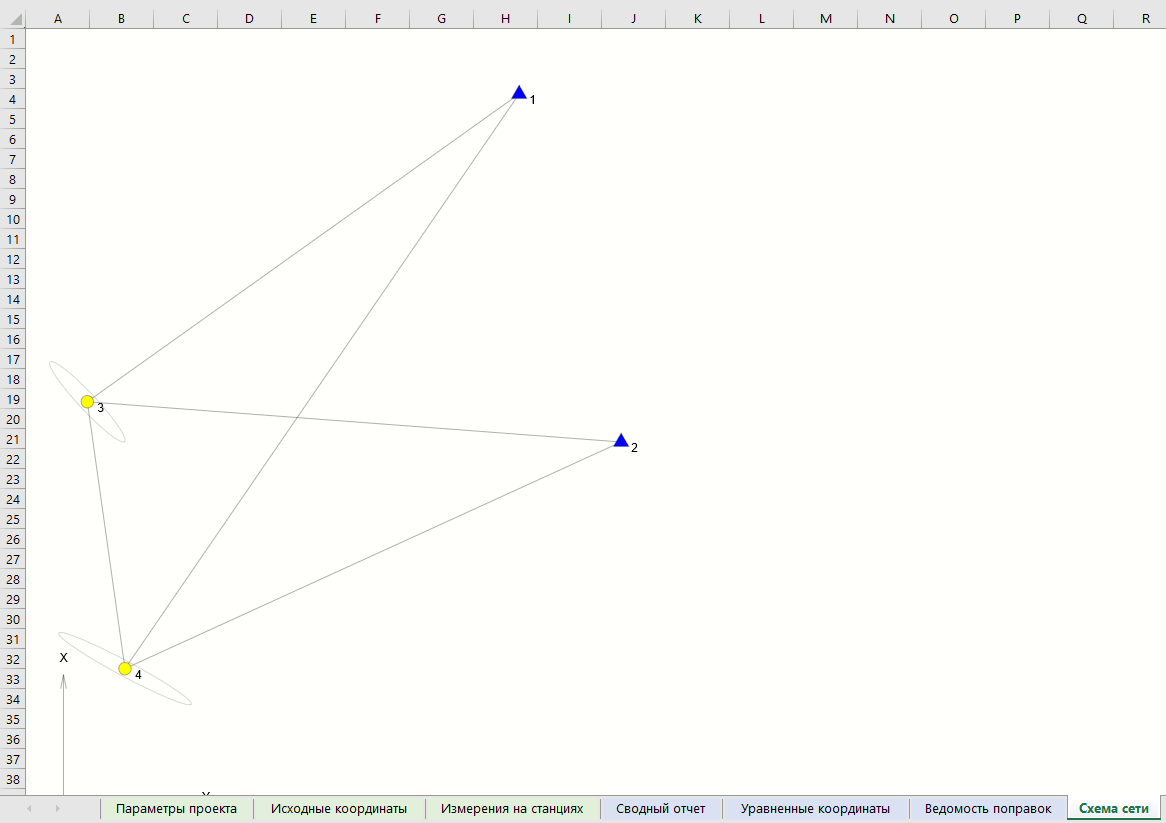Click the left sheet navigation arrow

tap(28, 806)
